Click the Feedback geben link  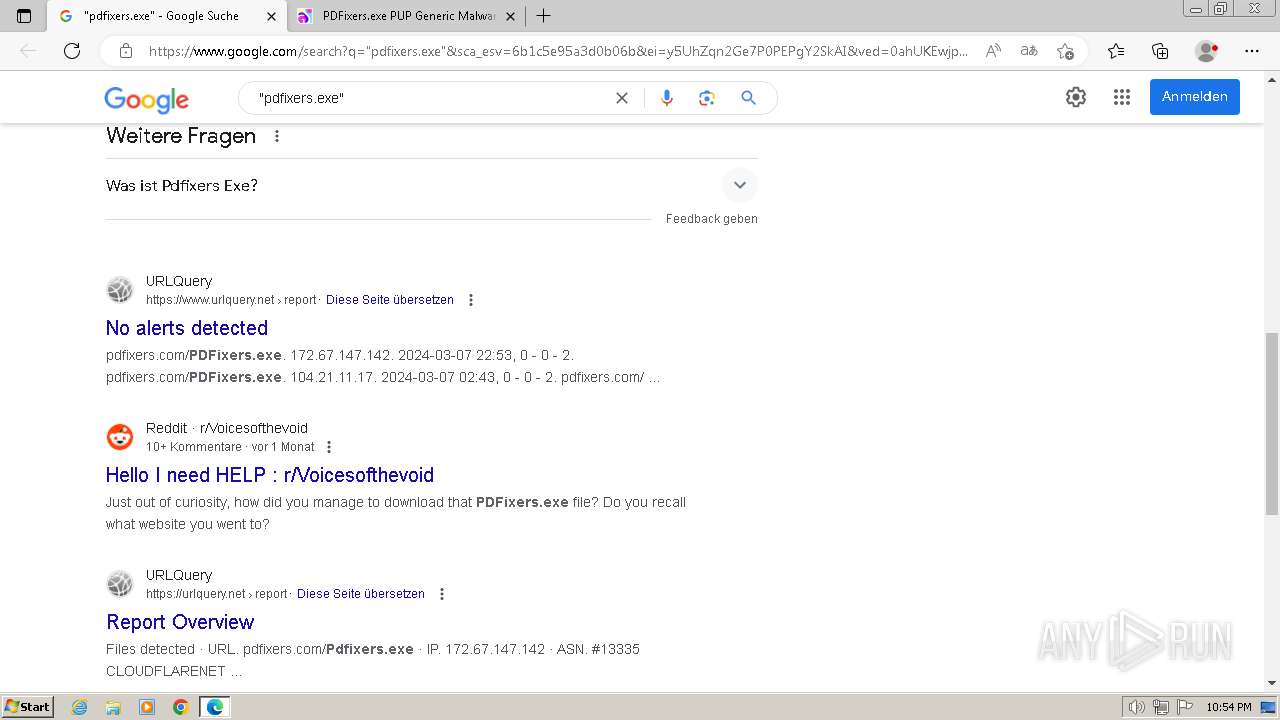712,219
